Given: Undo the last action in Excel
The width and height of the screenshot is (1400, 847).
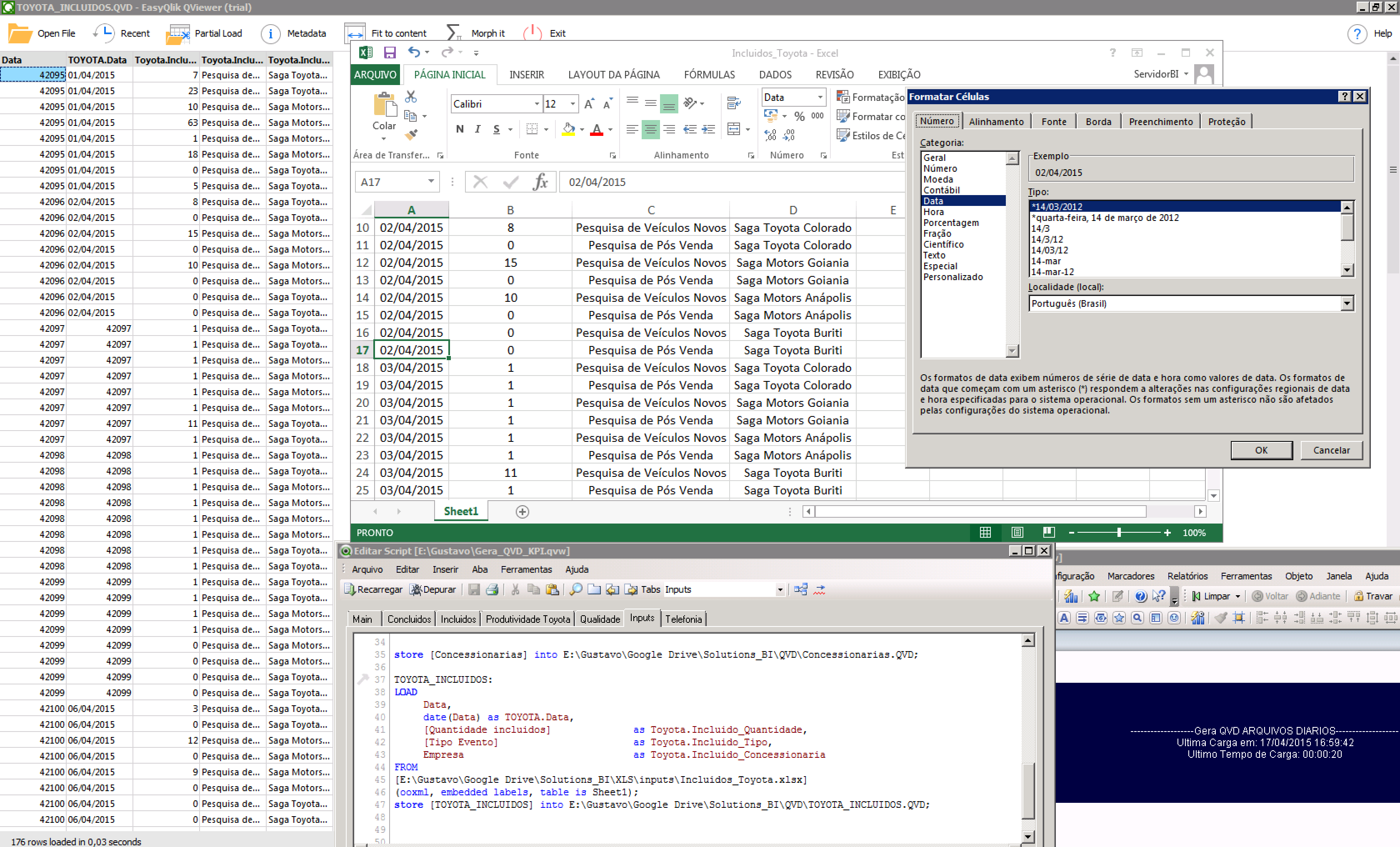Looking at the screenshot, I should click(414, 53).
